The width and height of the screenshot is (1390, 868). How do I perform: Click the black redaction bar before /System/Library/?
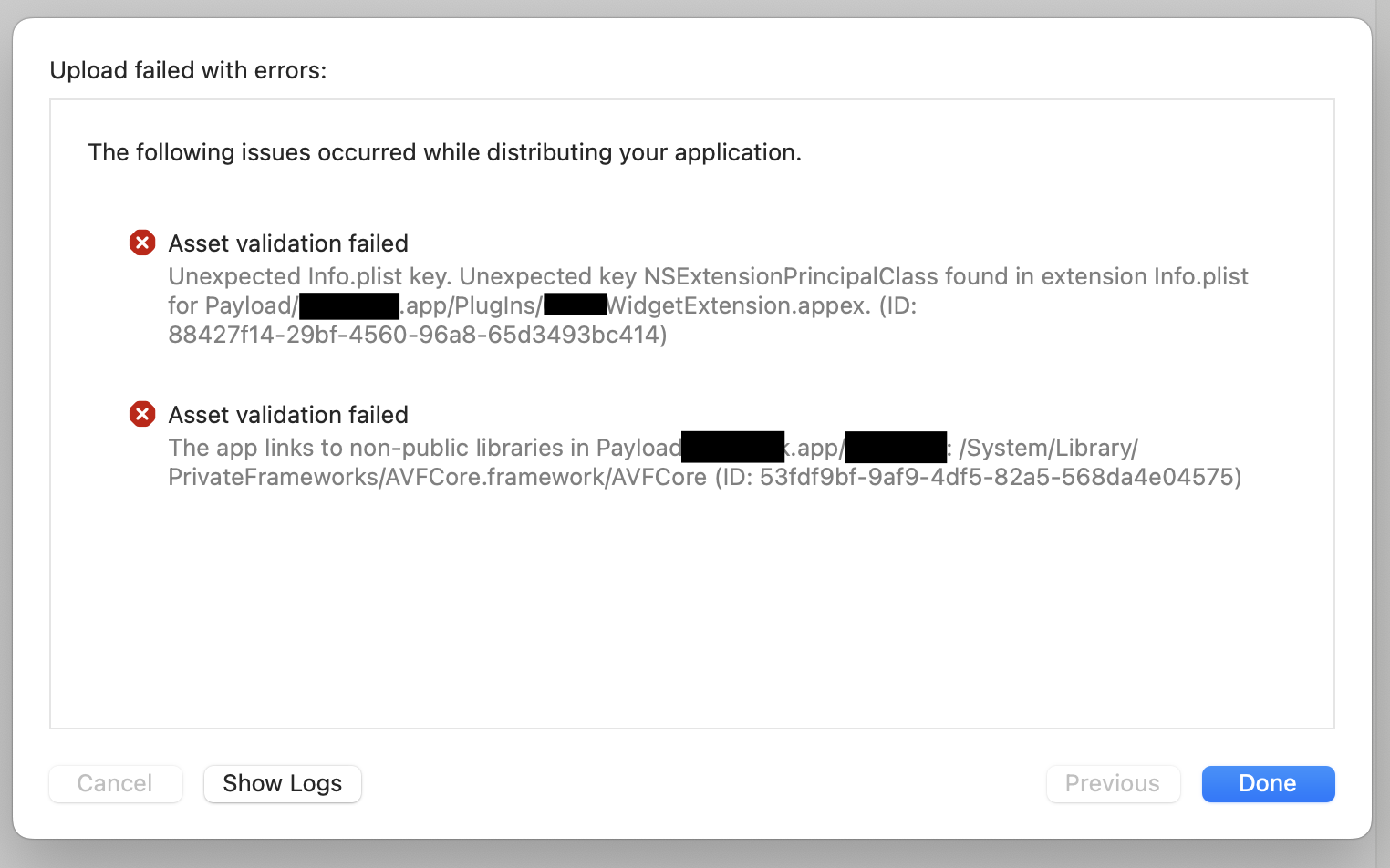click(896, 448)
